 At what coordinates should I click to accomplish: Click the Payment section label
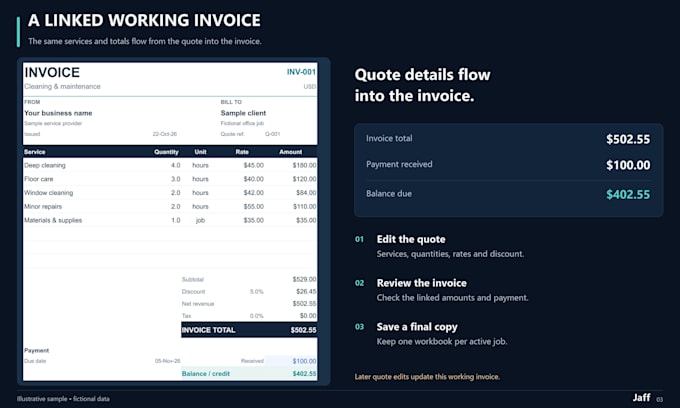(x=36, y=350)
